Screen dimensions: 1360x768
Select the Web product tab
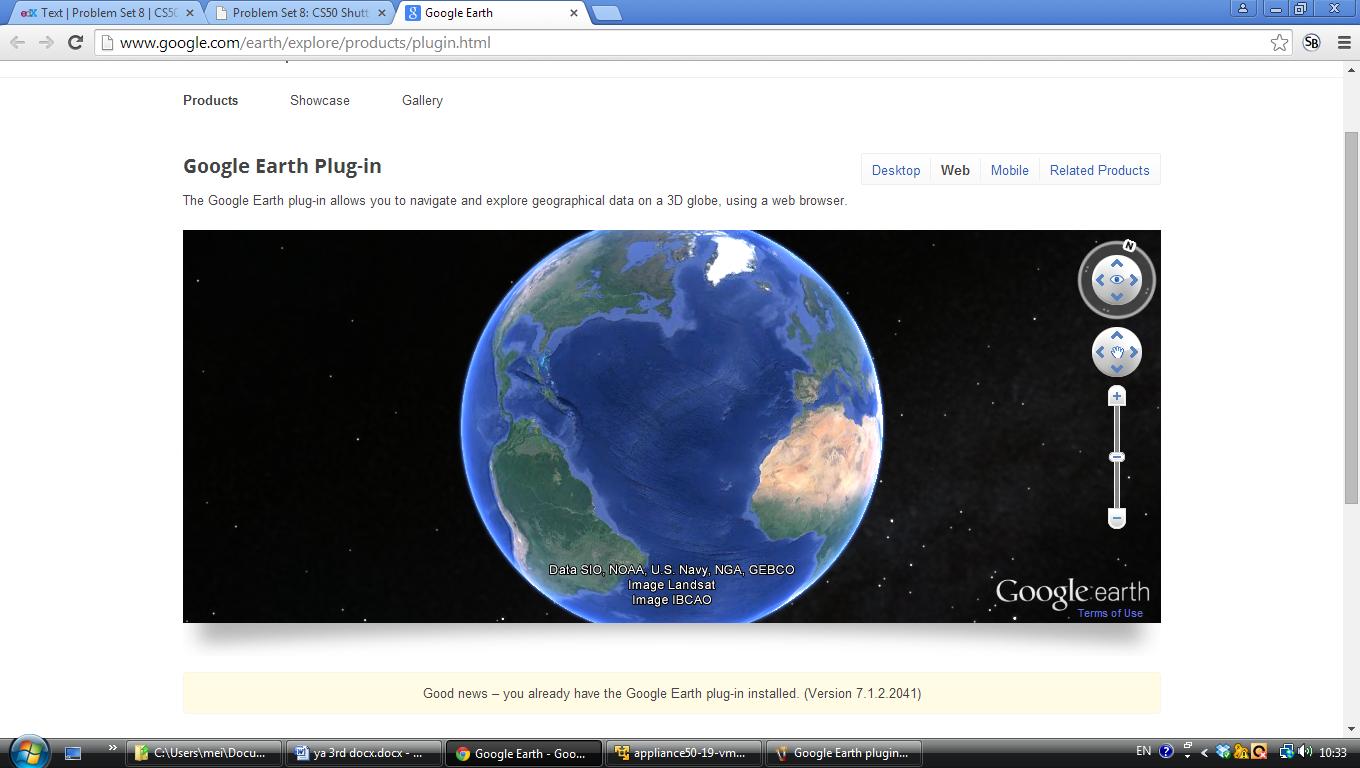955,170
